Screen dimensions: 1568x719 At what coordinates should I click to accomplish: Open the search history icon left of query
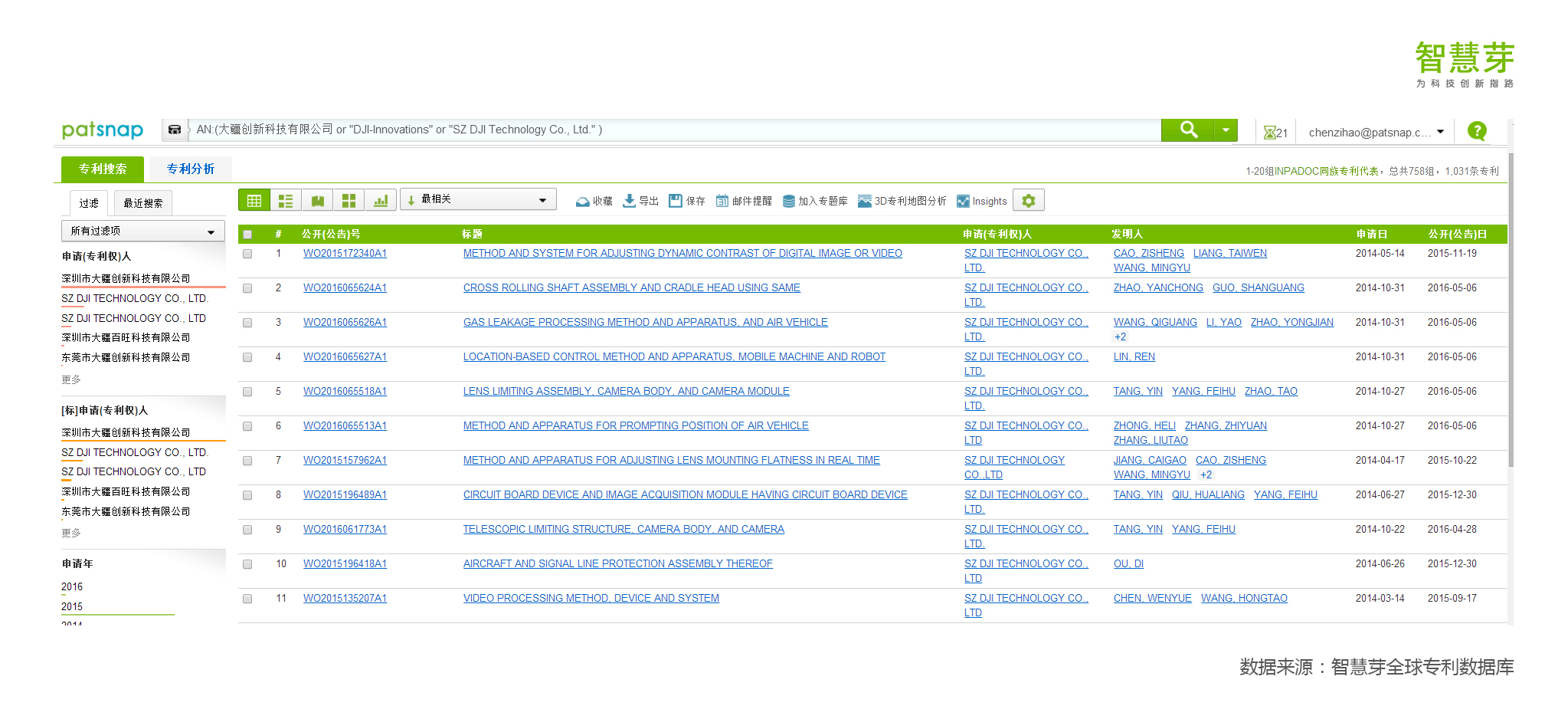coord(175,130)
